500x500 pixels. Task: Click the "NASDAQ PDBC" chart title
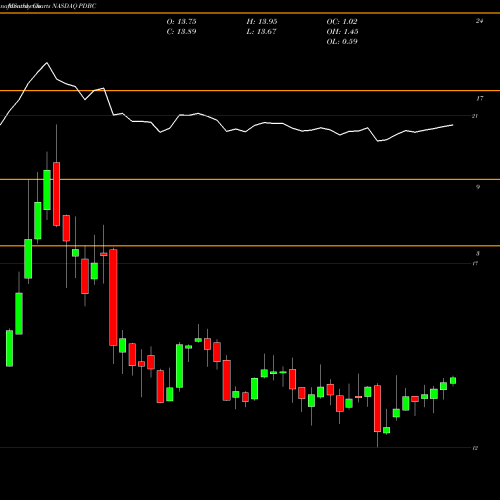pos(74,6)
